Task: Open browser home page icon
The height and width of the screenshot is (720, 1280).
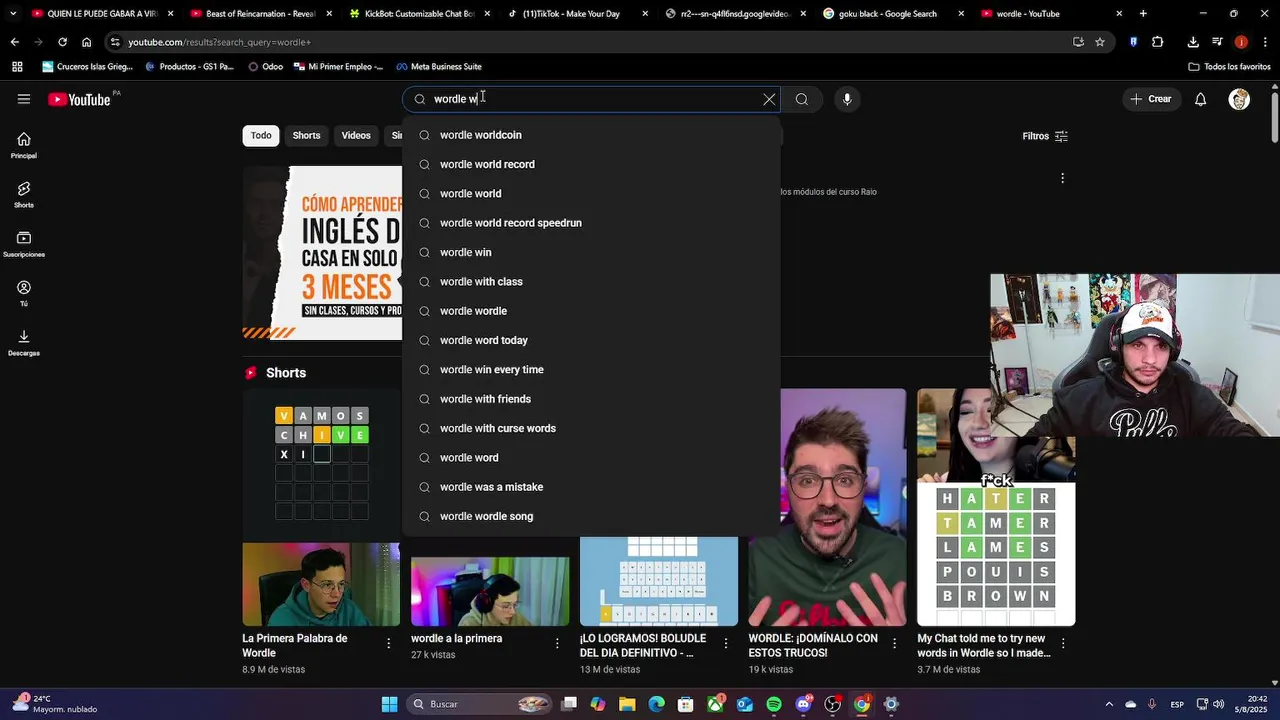Action: [x=86, y=42]
